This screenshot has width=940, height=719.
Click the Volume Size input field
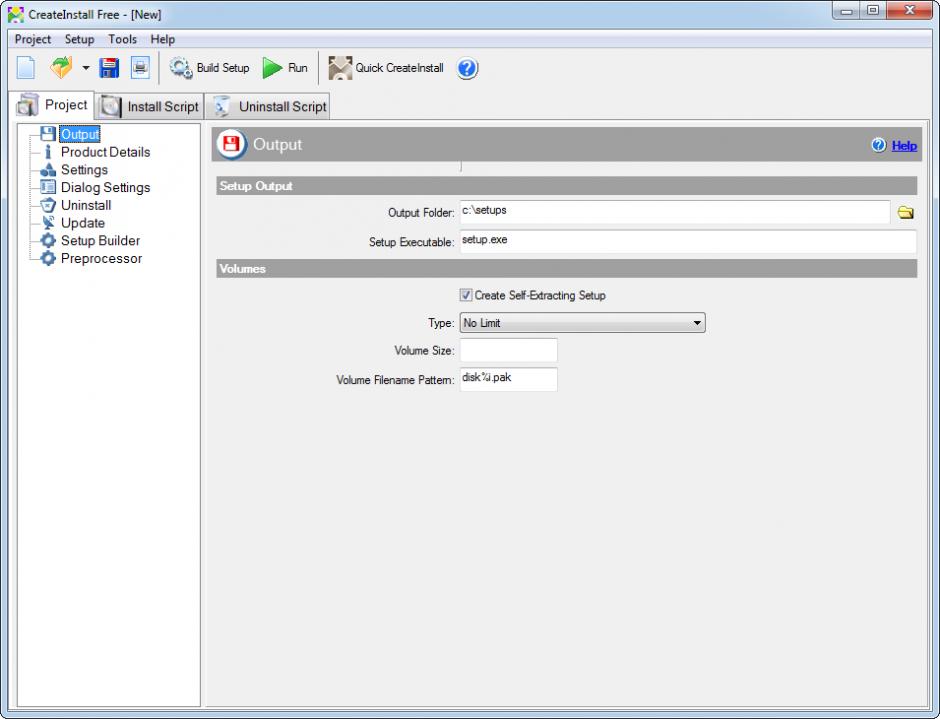[508, 350]
